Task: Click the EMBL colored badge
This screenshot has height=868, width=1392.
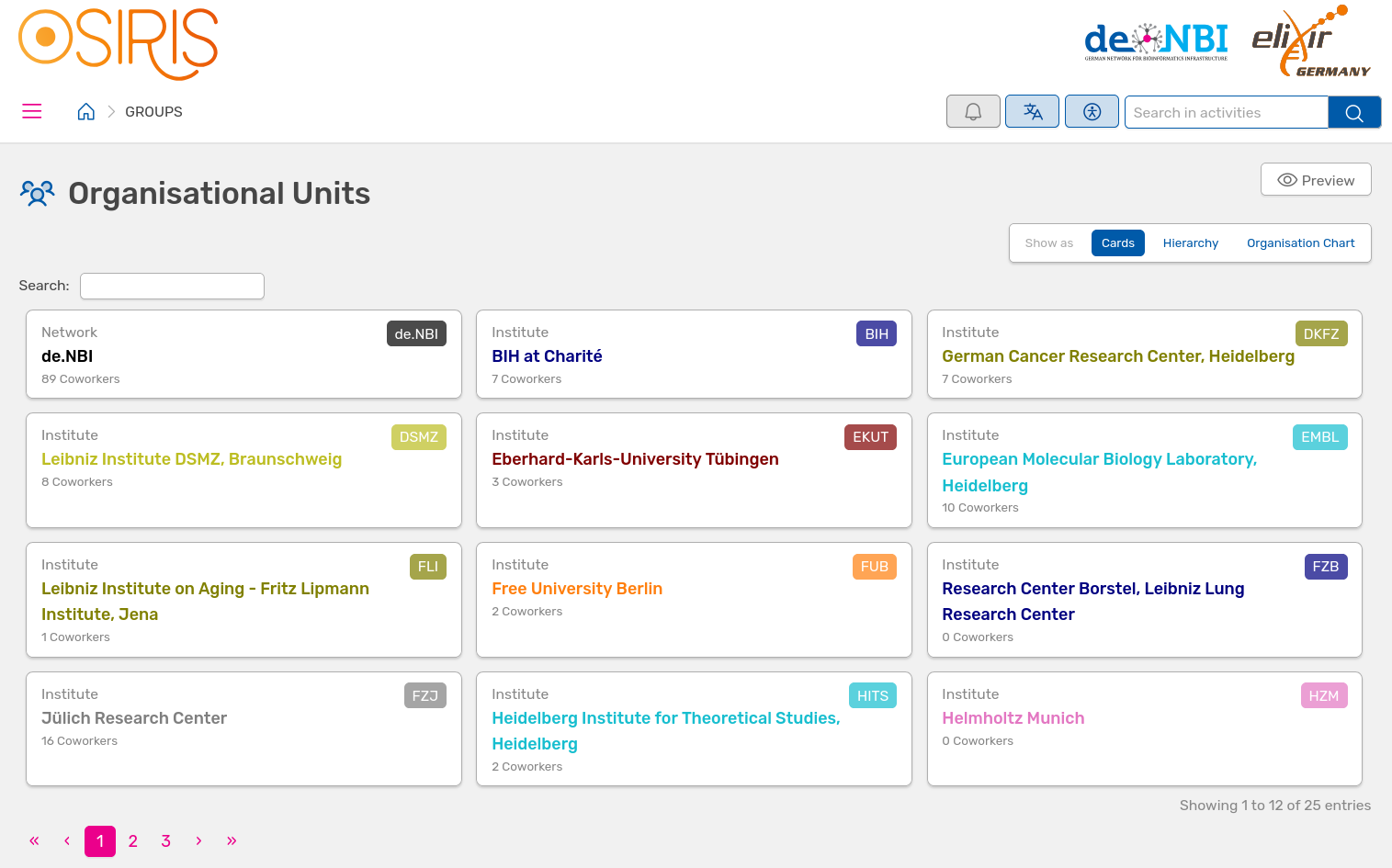Action: tap(1319, 437)
